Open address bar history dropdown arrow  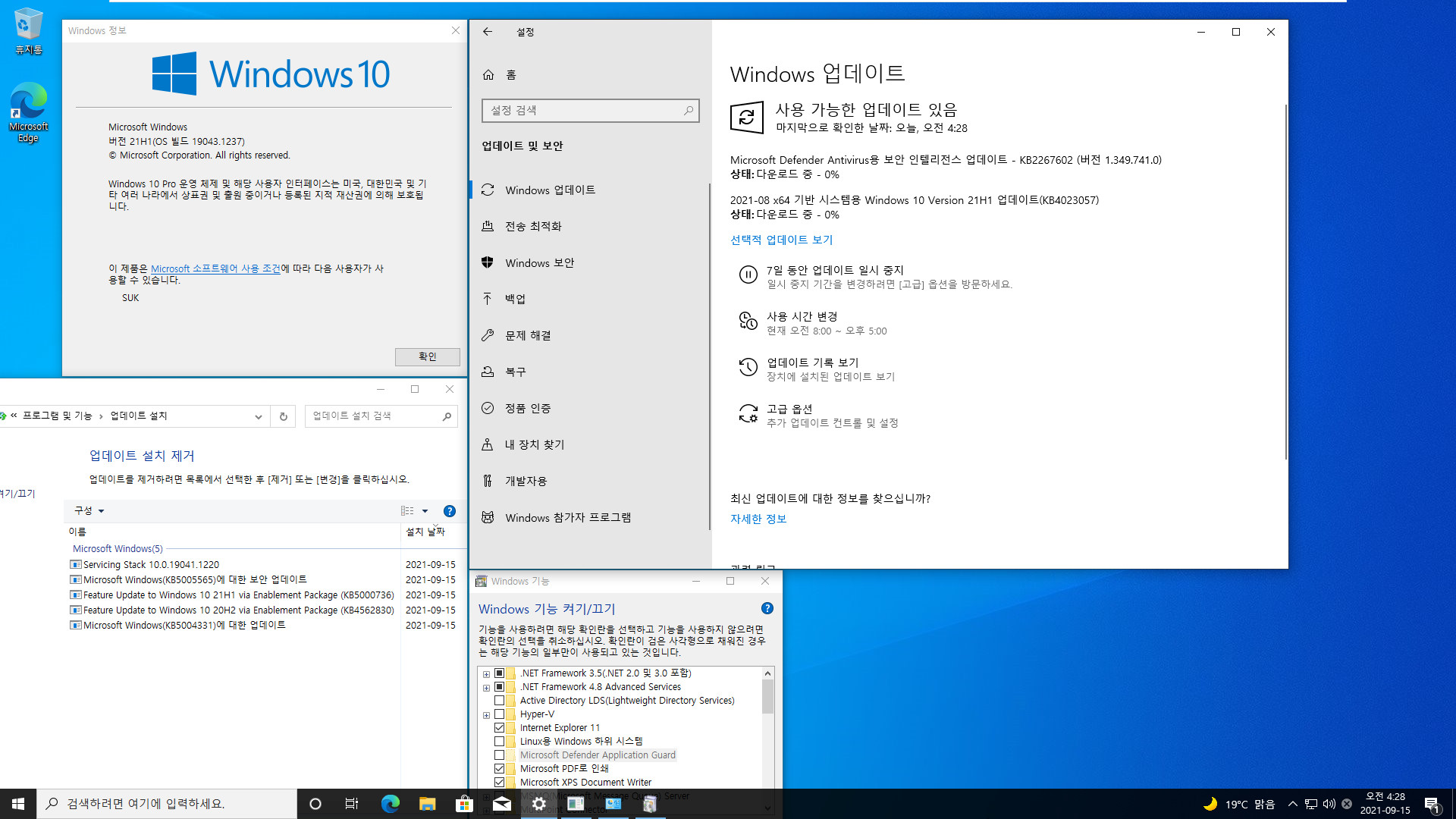pyautogui.click(x=258, y=416)
